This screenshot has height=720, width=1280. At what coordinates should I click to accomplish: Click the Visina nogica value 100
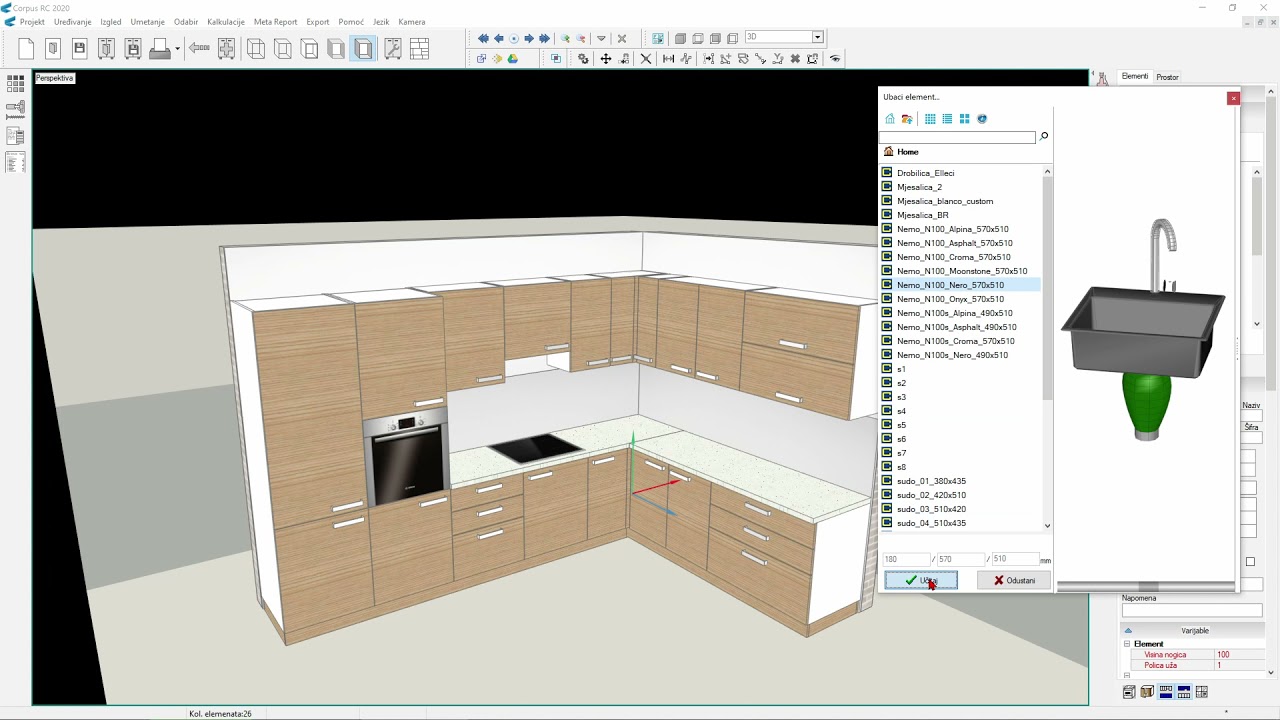click(x=1238, y=655)
